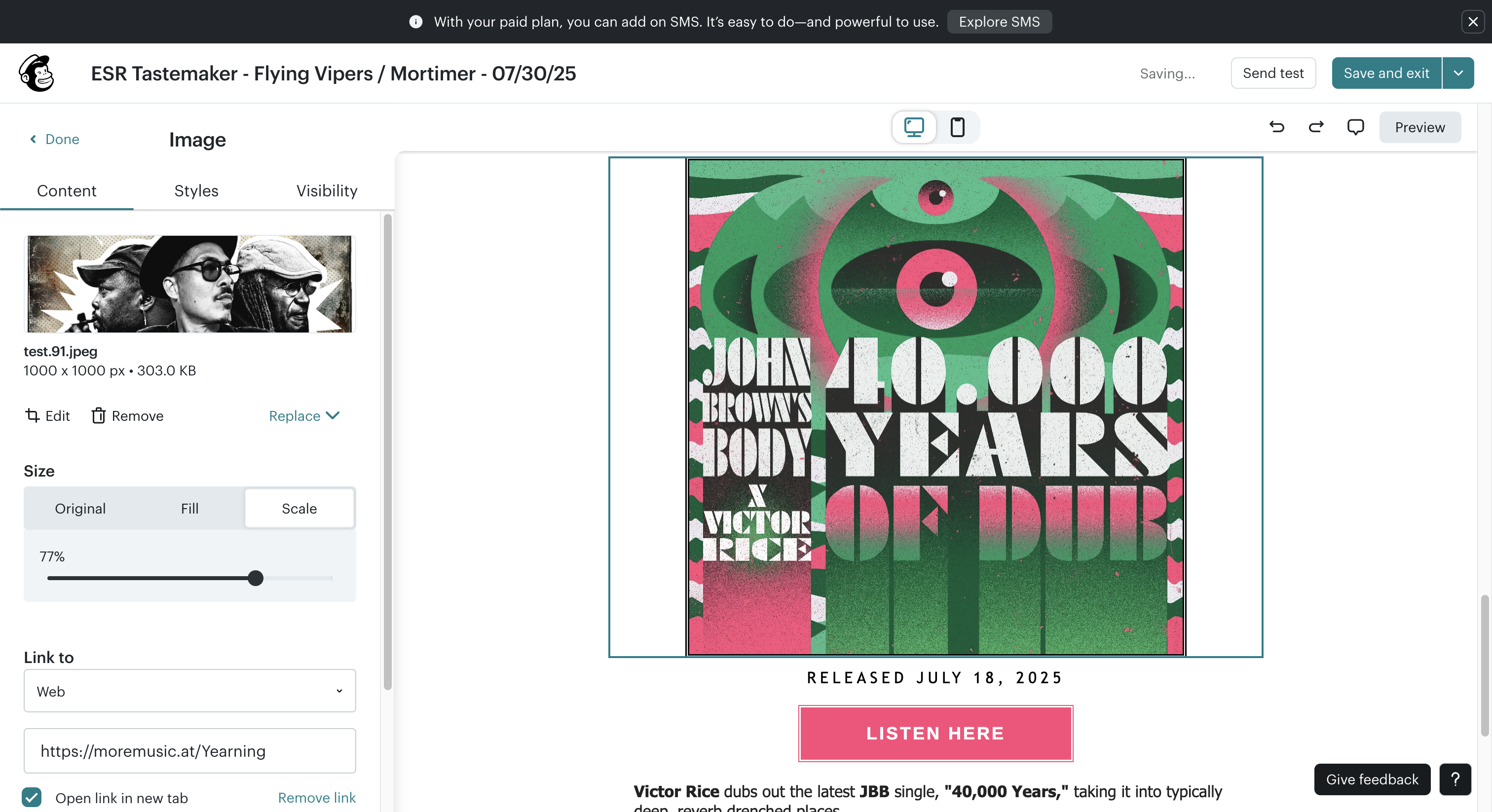The image size is (1492, 812).
Task: Click the link URL input field
Action: pos(190,751)
